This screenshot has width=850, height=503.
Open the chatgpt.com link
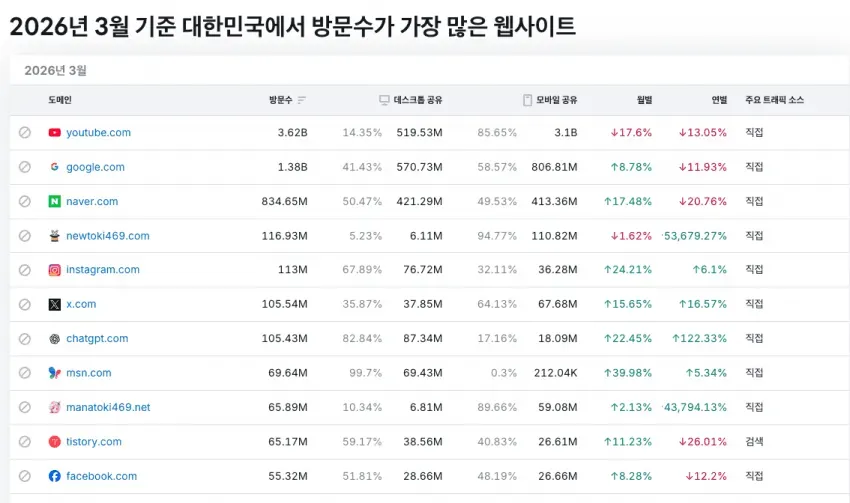[97, 339]
